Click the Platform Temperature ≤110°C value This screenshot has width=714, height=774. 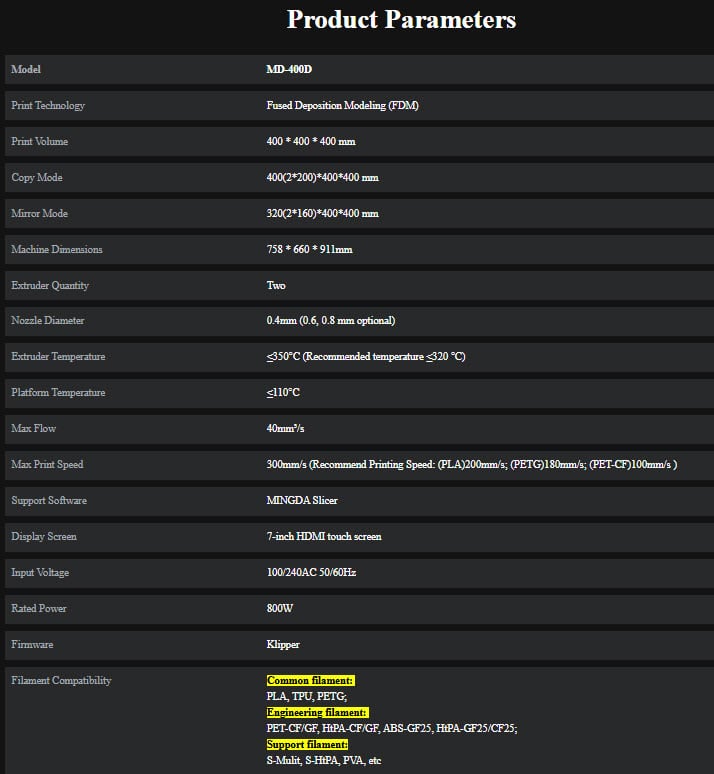[283, 393]
